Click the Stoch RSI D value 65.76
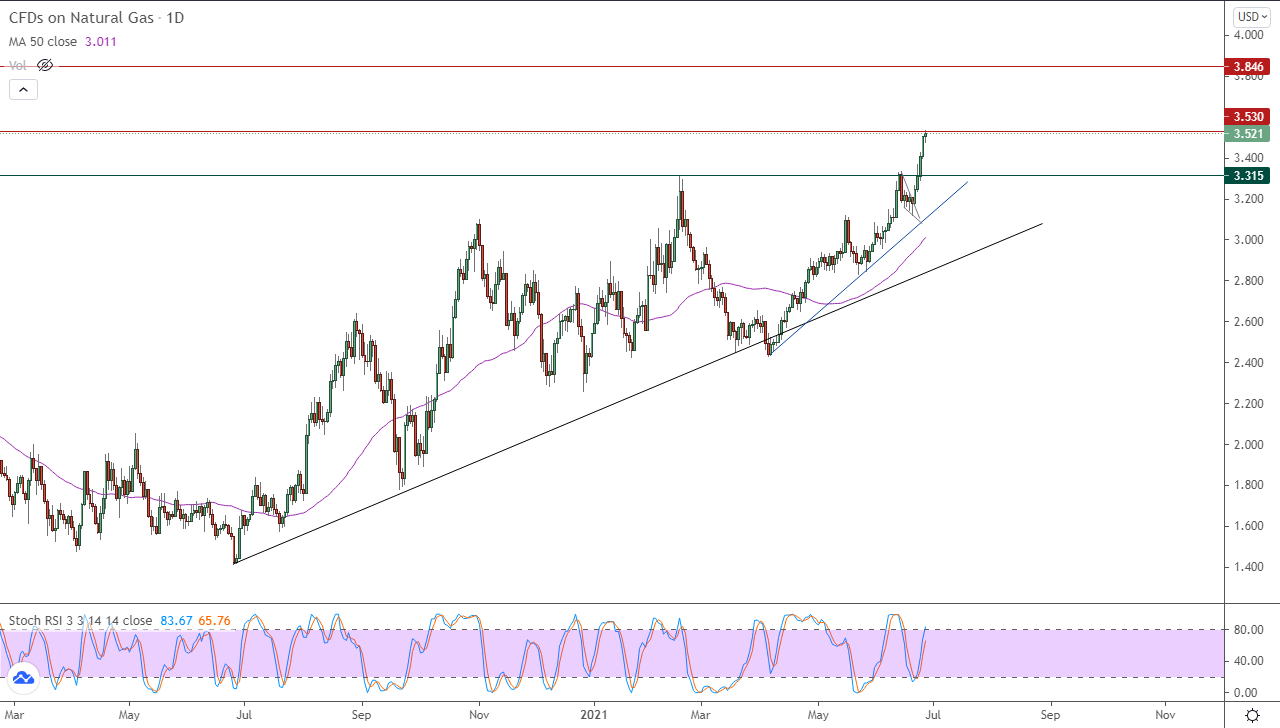This screenshot has height=728, width=1280. point(214,620)
